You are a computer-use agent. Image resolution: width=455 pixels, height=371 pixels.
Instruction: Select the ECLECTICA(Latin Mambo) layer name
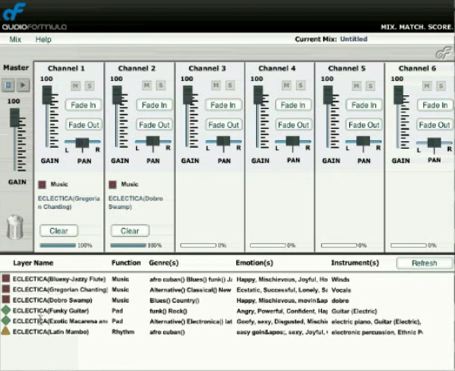[51, 332]
